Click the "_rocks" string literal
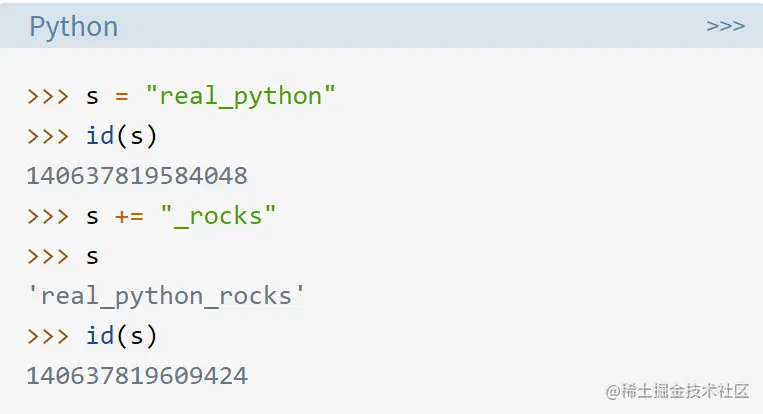Viewport: 763px width, 414px height. point(218,216)
